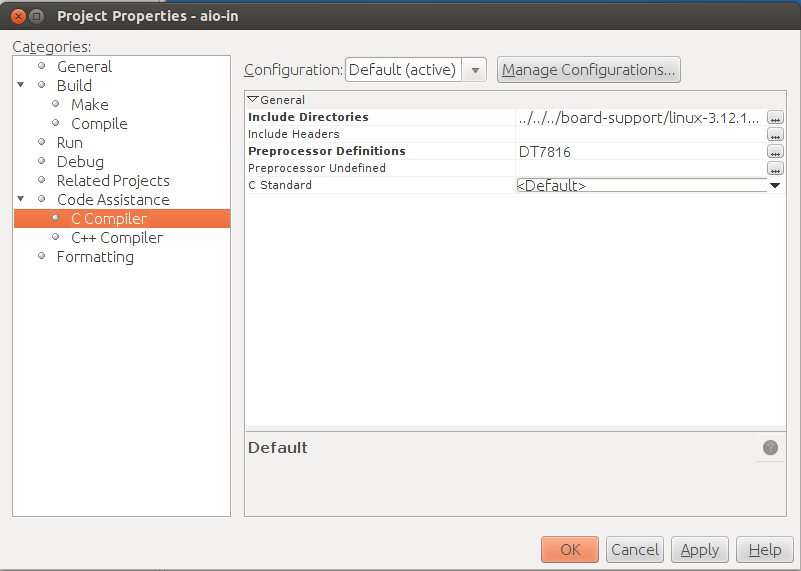Open the Configuration dropdown
The height and width of the screenshot is (571, 801).
point(476,70)
